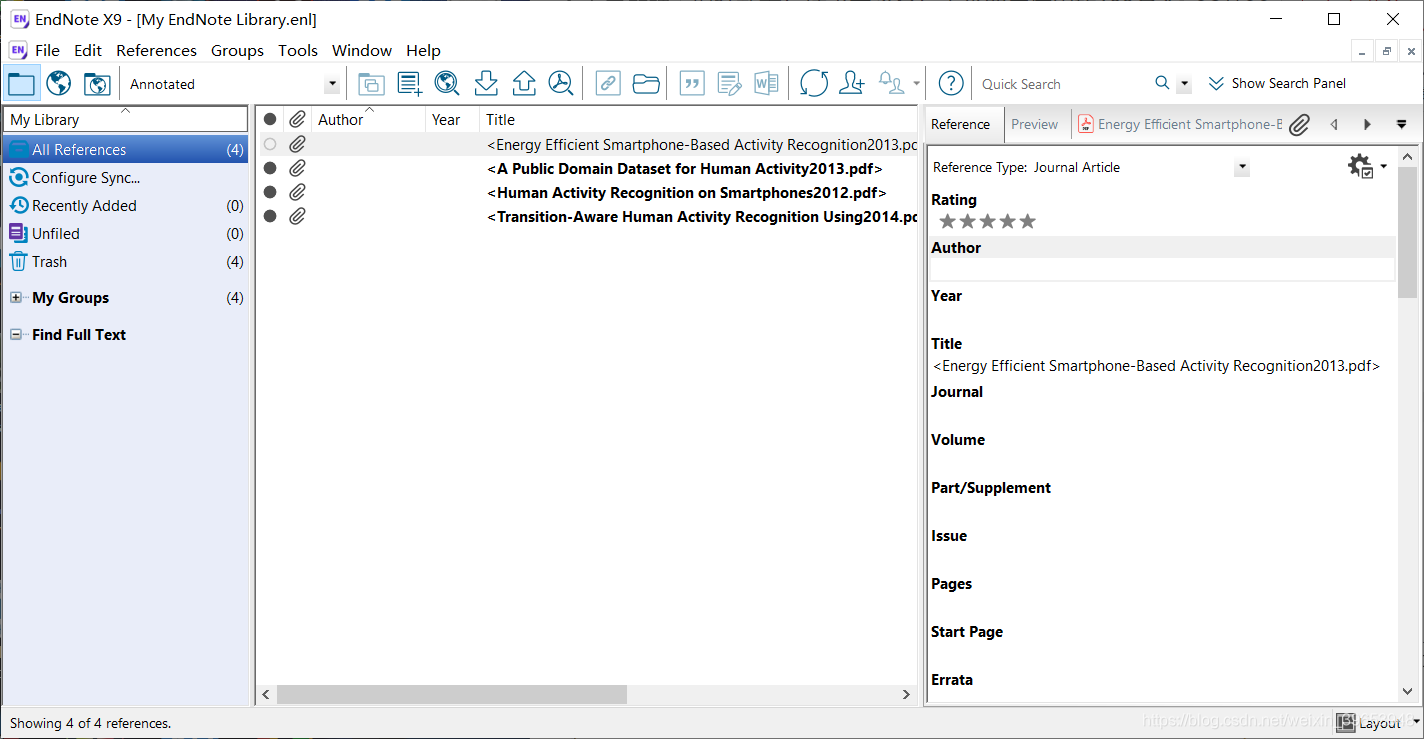Viewport: 1424px width, 739px height.
Task: Open the File menu
Action: [x=47, y=50]
